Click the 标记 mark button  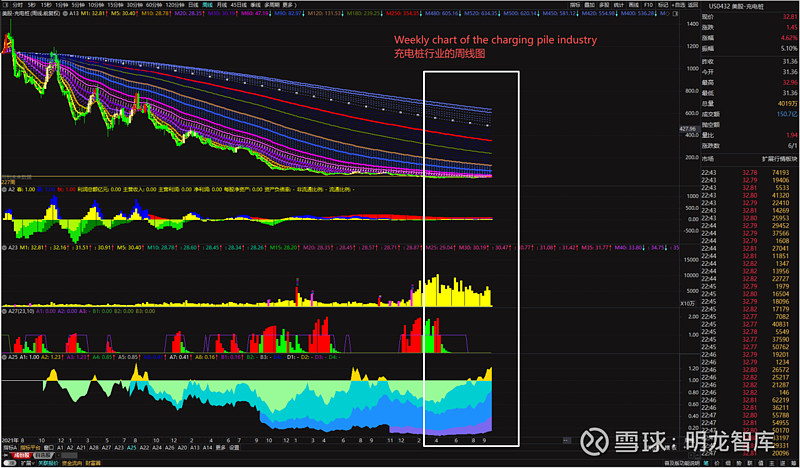(x=663, y=5)
